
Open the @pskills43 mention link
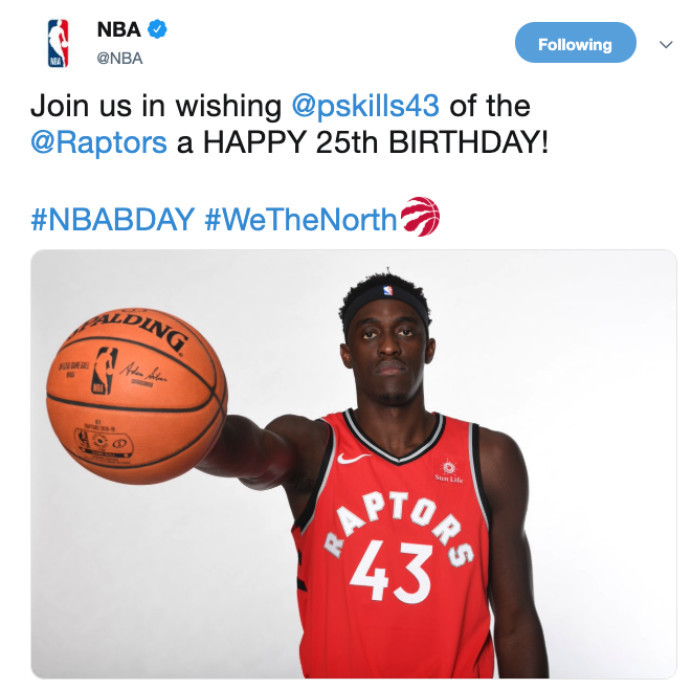365,106
